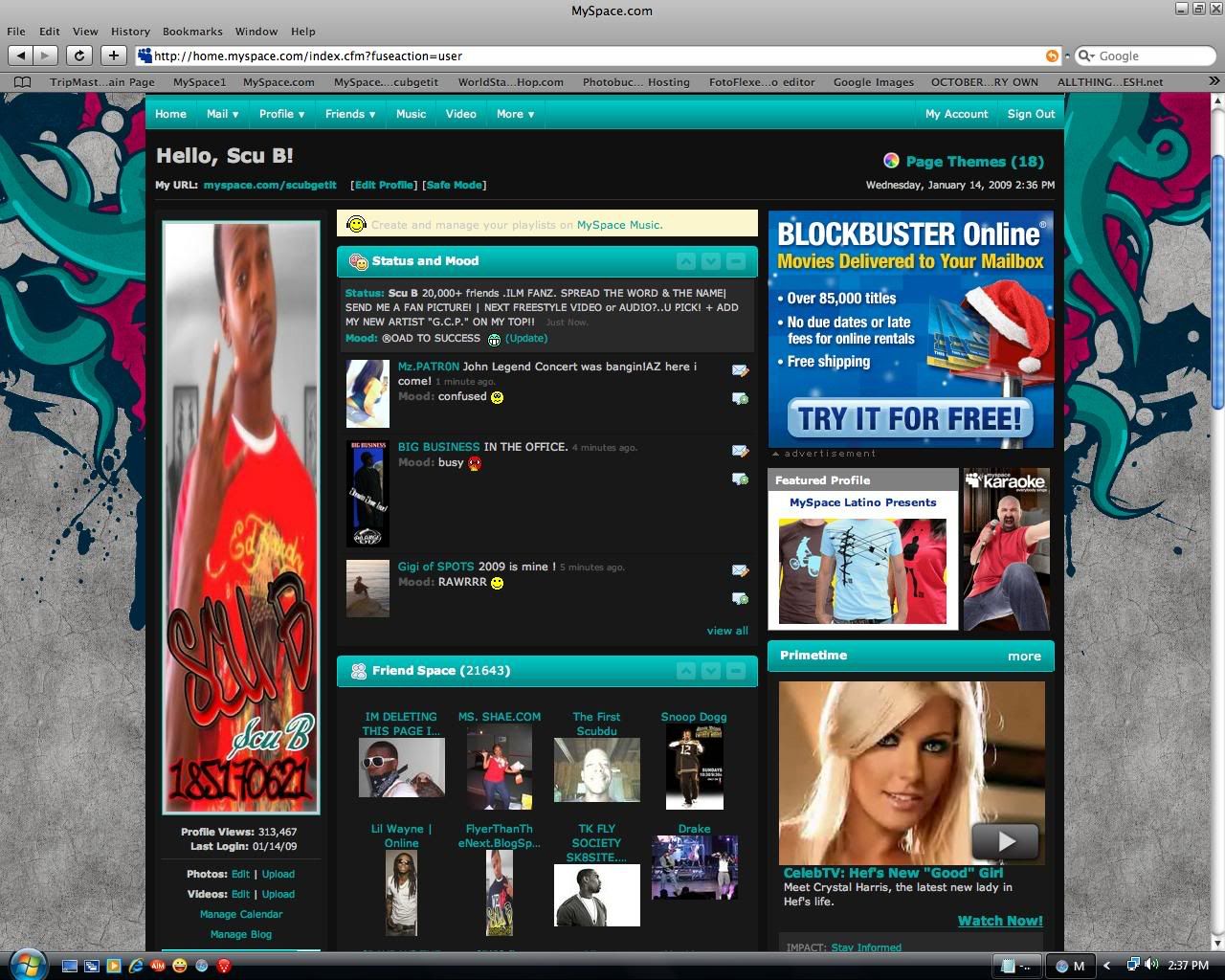The image size is (1225, 980).
Task: Open the Google search engine dropdown magnifier
Action: click(x=1086, y=56)
